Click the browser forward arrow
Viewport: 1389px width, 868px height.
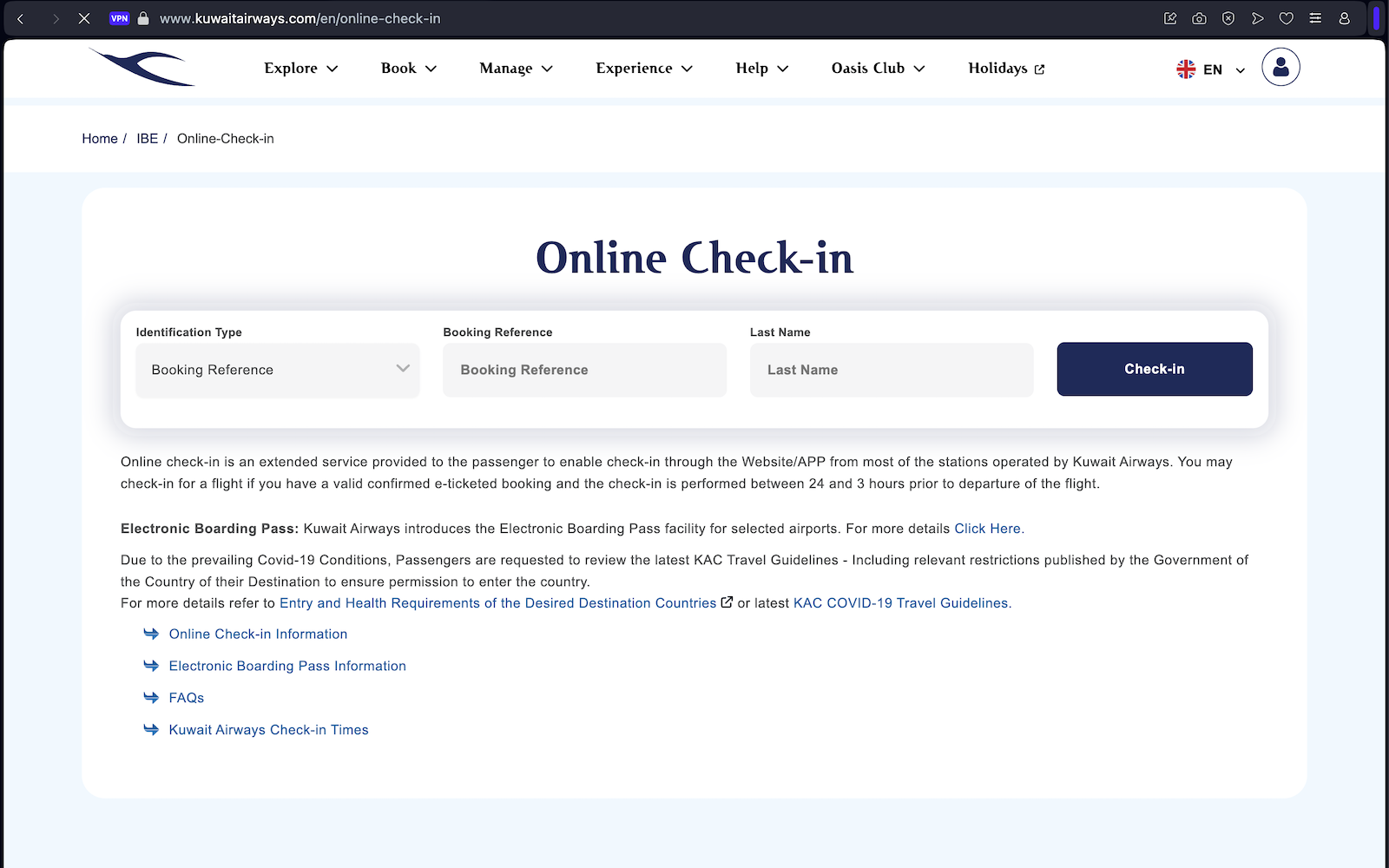point(56,18)
